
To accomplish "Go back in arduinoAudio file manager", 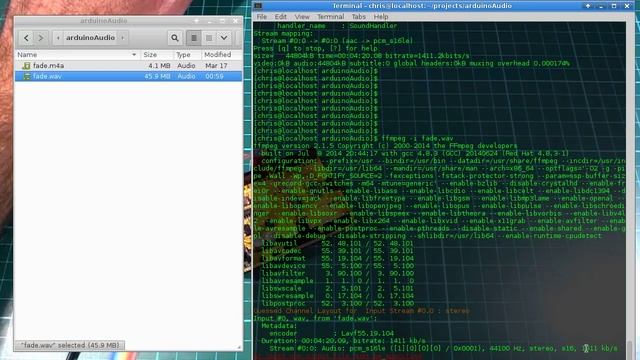I will click(26, 38).
